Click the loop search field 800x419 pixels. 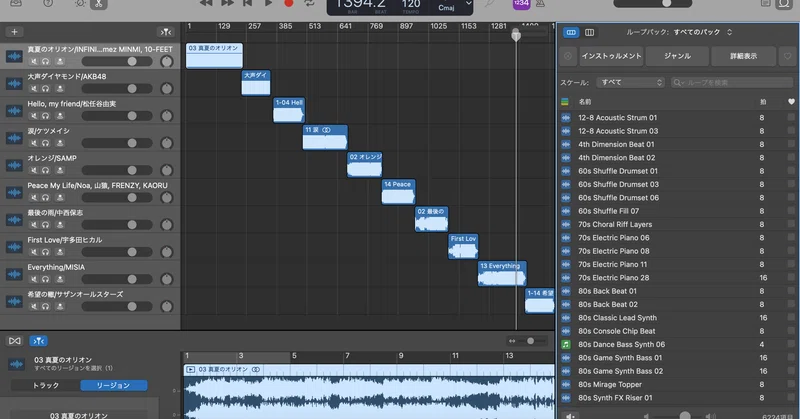pos(732,82)
